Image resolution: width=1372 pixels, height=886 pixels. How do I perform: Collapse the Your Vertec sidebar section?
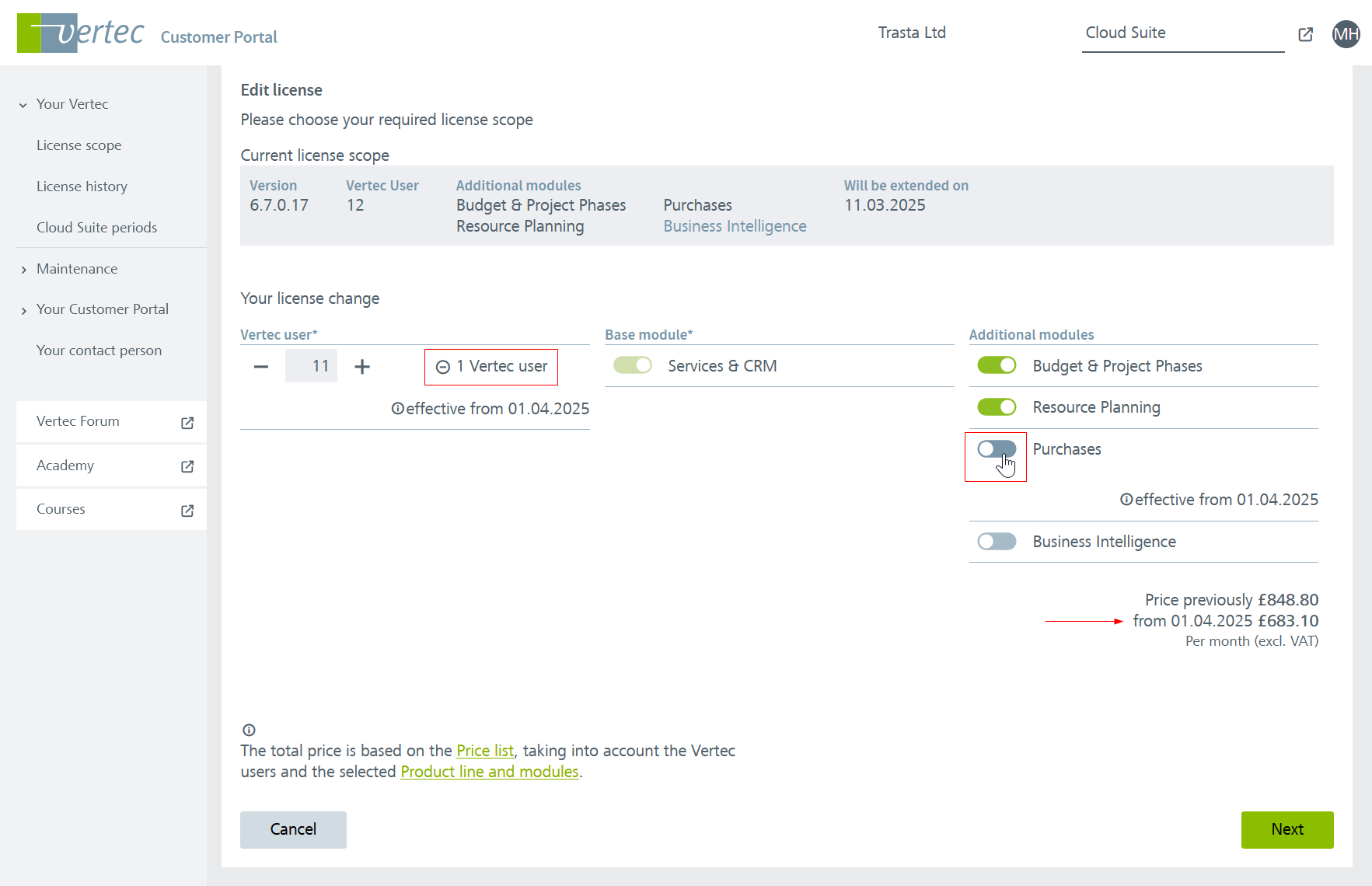click(23, 105)
